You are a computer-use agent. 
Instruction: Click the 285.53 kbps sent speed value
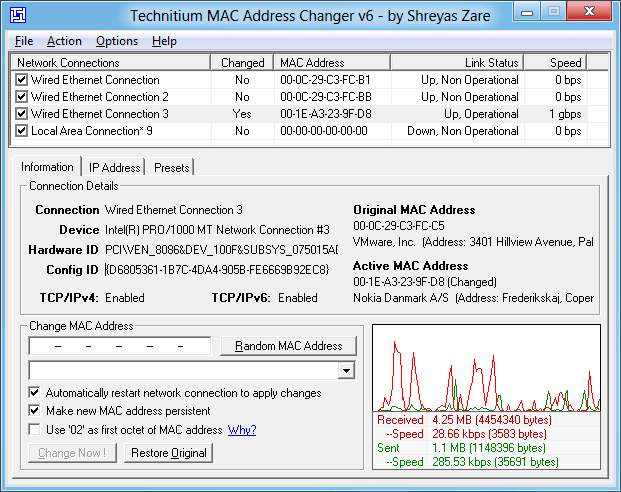[x=495, y=462]
